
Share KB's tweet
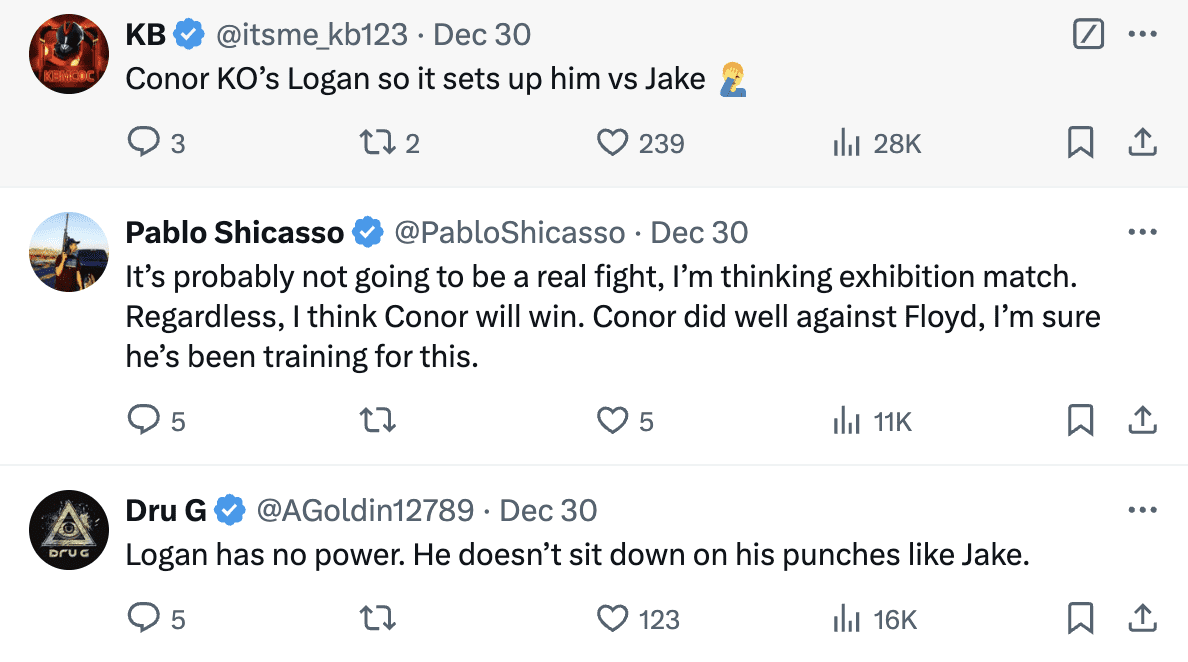1142,144
